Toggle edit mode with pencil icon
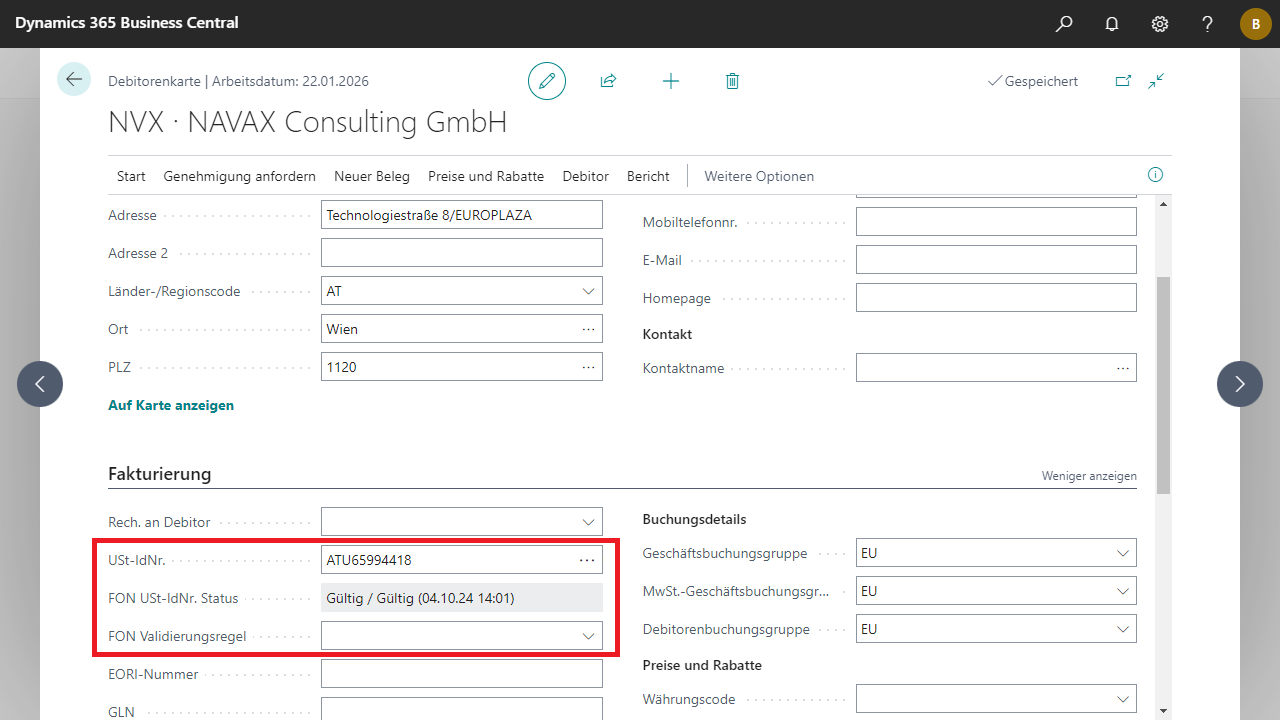1280x720 pixels. 547,81
